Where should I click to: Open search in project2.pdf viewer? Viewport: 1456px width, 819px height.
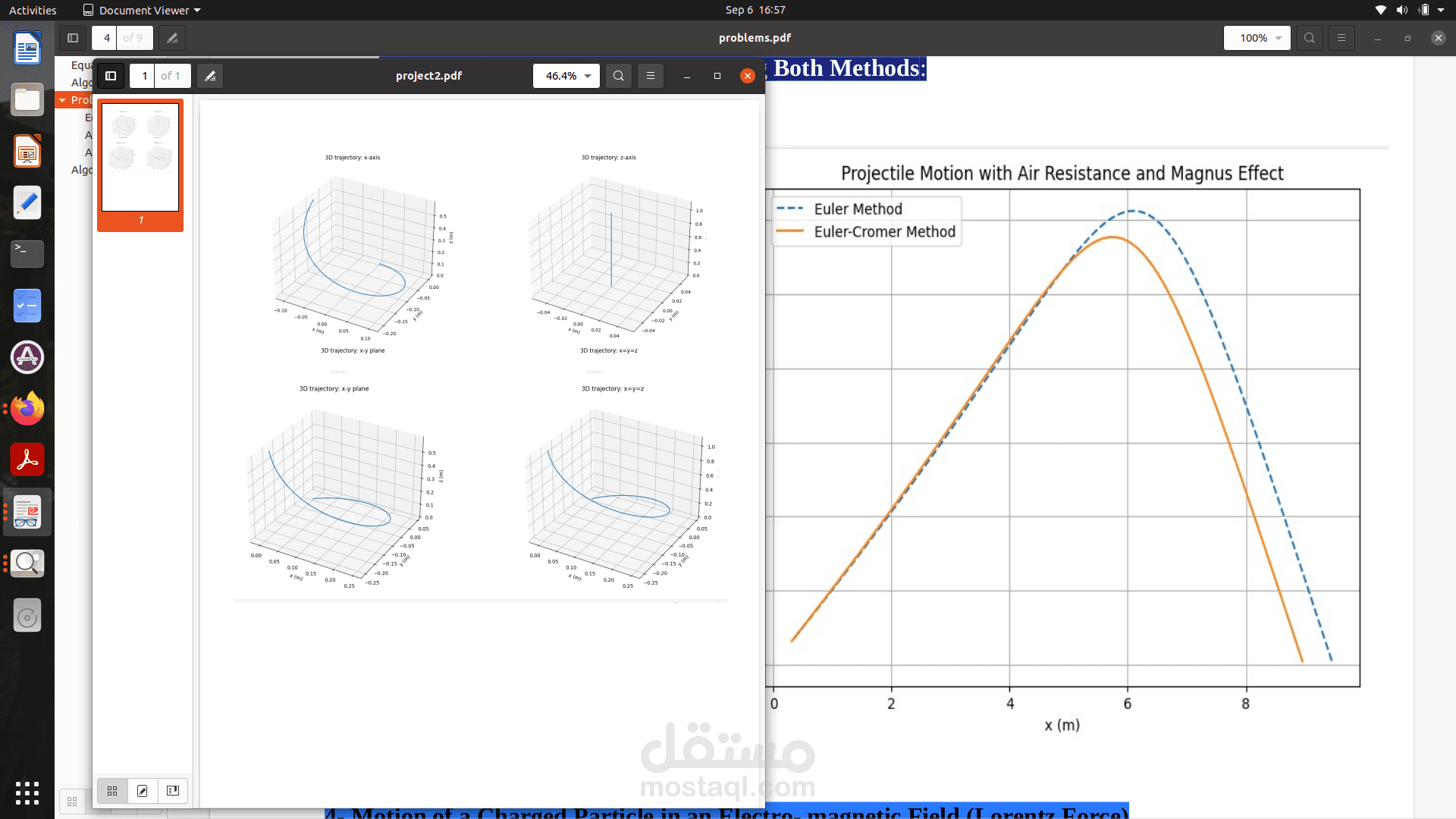[619, 76]
